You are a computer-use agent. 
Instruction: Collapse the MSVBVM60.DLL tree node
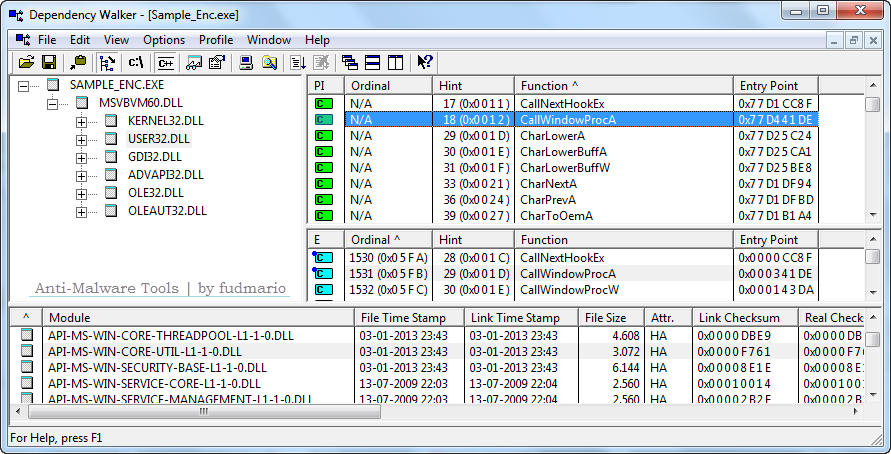tap(53, 104)
